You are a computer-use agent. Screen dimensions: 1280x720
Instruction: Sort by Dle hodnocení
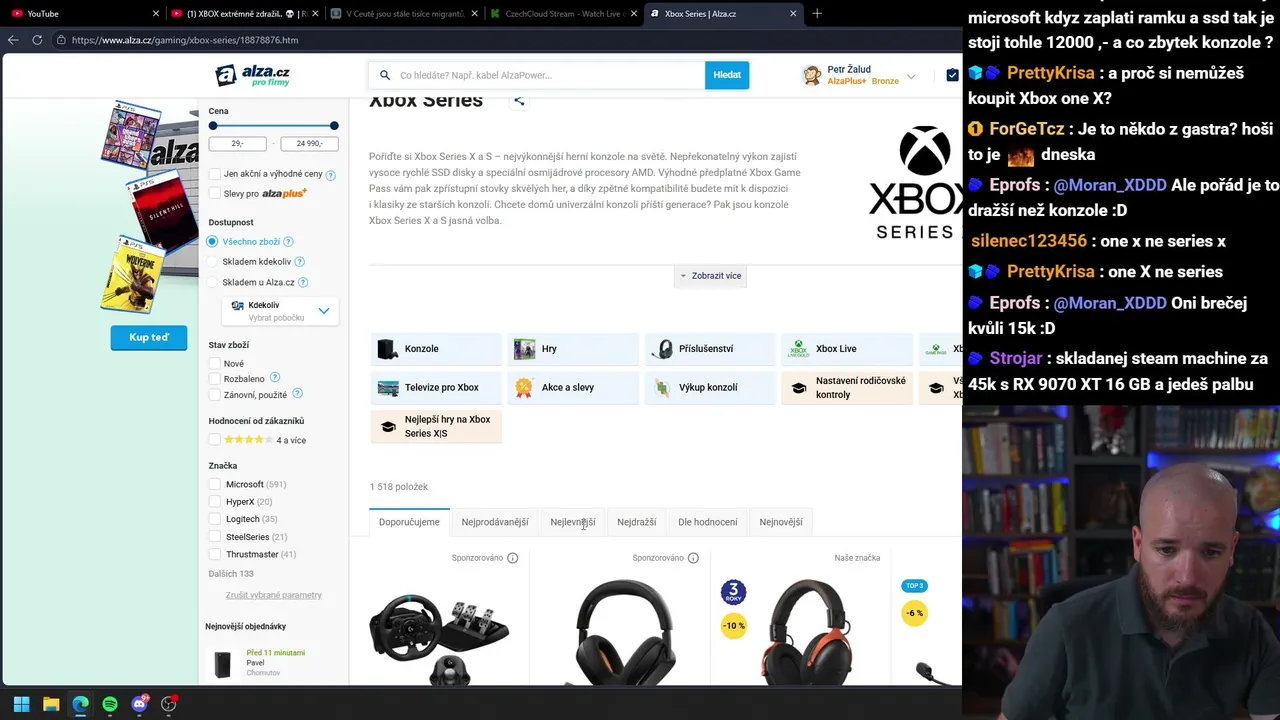pyautogui.click(x=708, y=522)
